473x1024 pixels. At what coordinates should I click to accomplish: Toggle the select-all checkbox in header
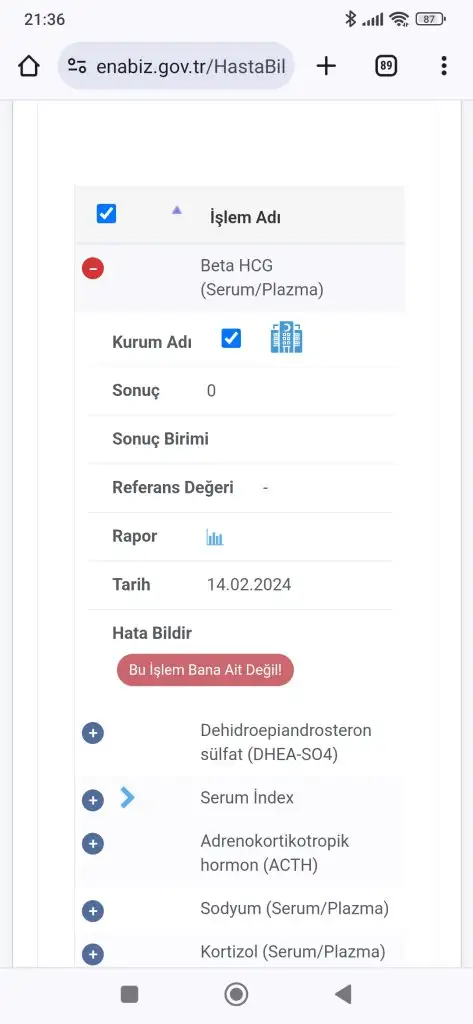coord(106,214)
